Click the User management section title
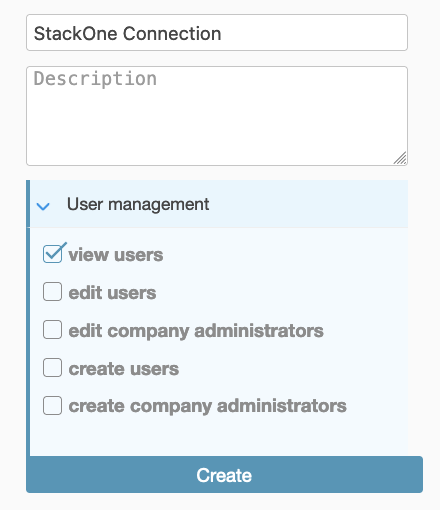440x510 pixels. 138,204
